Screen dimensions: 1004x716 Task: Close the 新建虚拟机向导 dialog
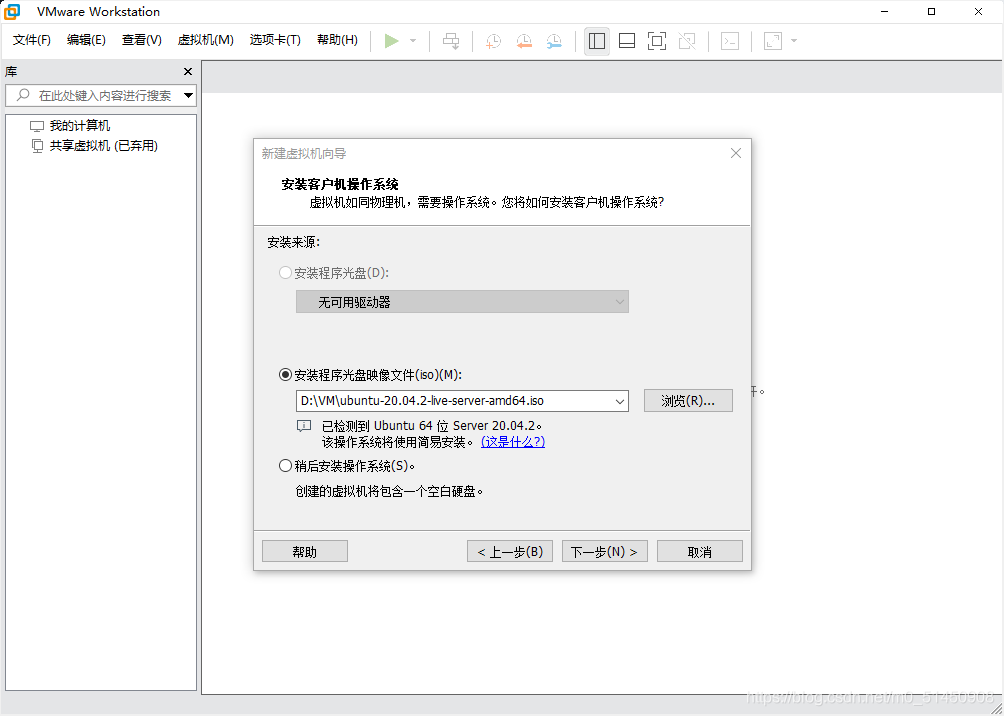click(x=736, y=154)
